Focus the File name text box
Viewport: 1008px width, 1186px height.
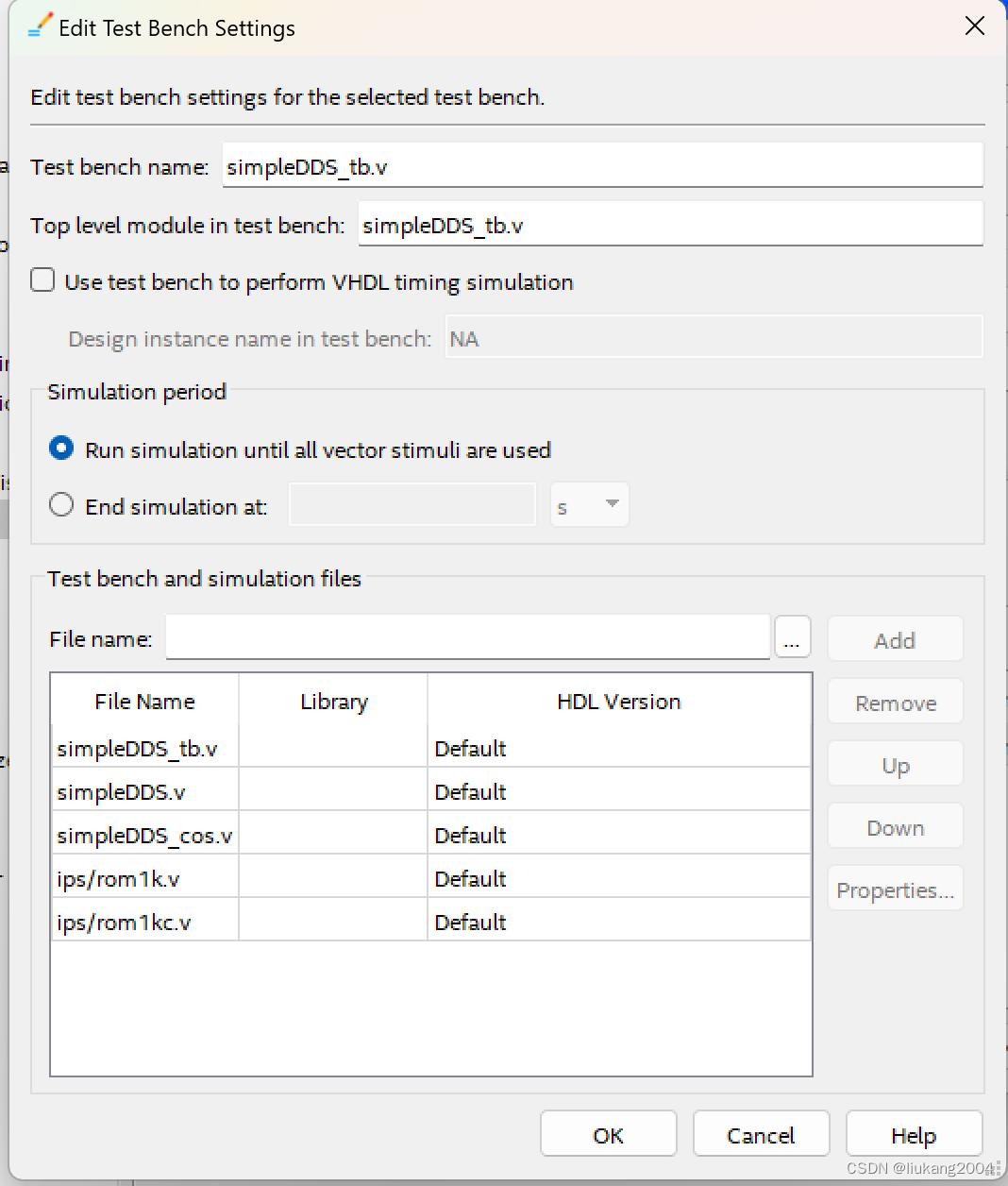(x=468, y=637)
